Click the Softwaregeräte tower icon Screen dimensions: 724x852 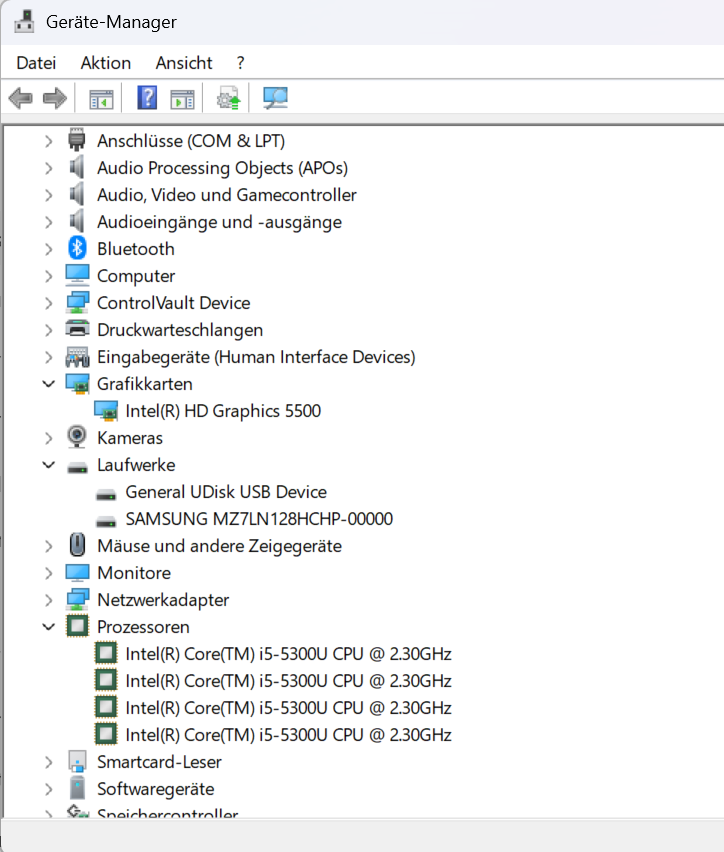pos(77,788)
